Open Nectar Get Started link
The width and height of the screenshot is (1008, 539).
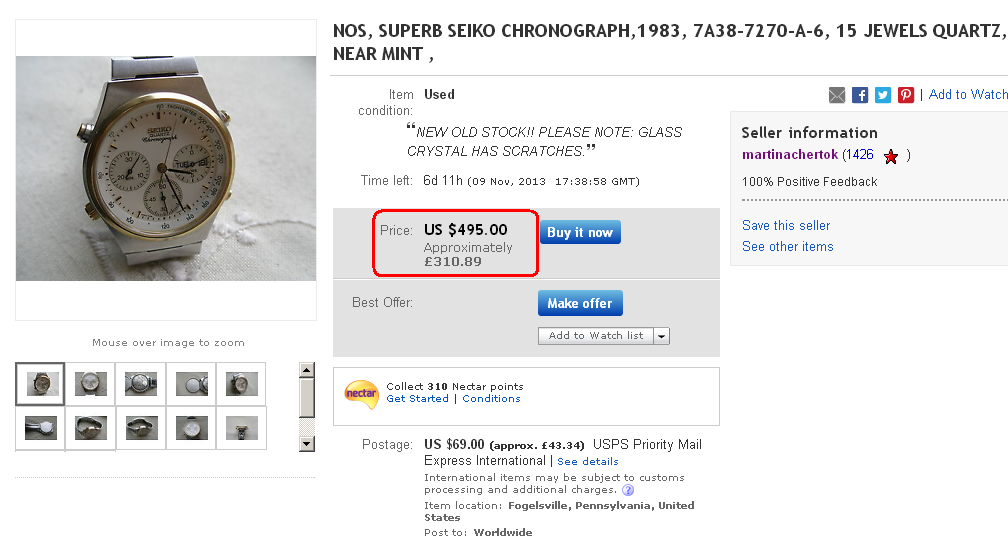pos(417,398)
